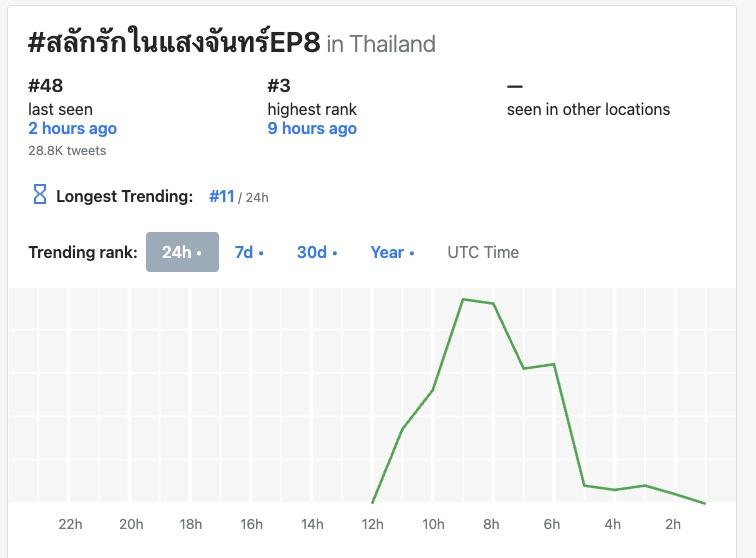Viewport: 756px width, 558px height.
Task: Click the peak point of the green chart line
Action: [463, 299]
